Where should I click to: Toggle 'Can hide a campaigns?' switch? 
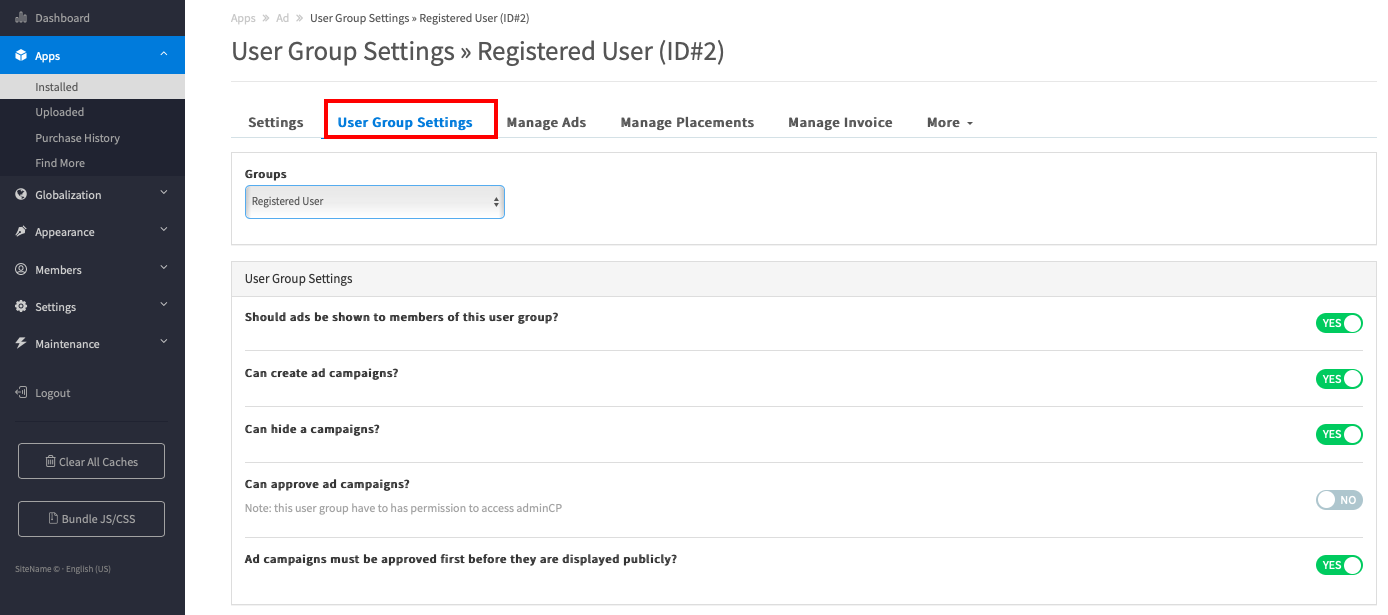(x=1339, y=434)
